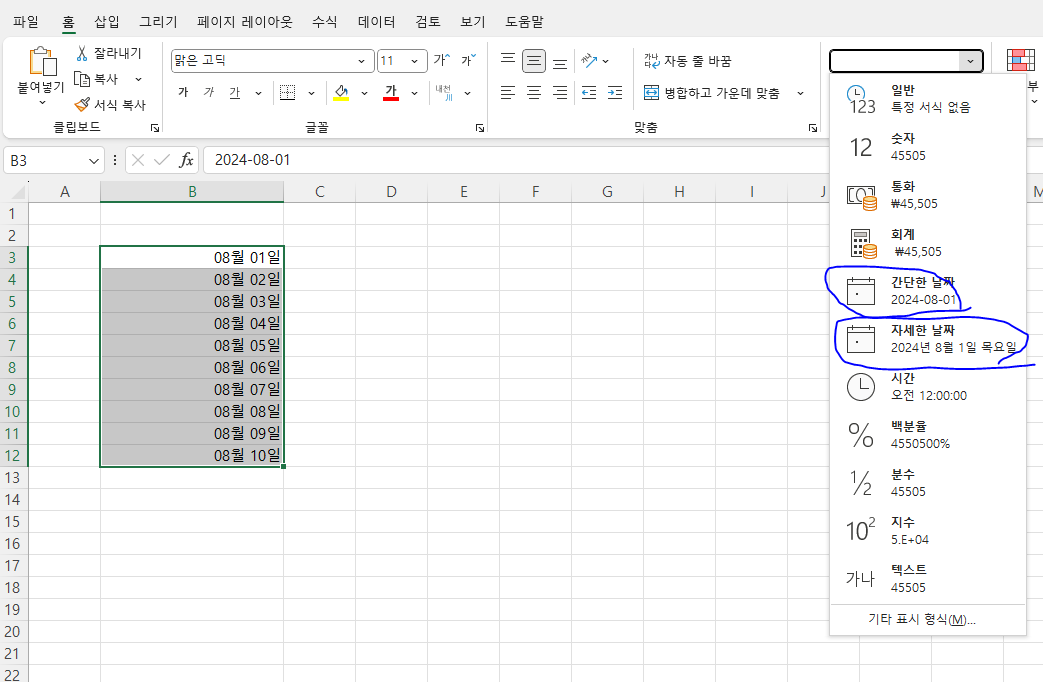This screenshot has height=682, width=1043.
Task: Click the yellow fill color bar
Action: [341, 99]
